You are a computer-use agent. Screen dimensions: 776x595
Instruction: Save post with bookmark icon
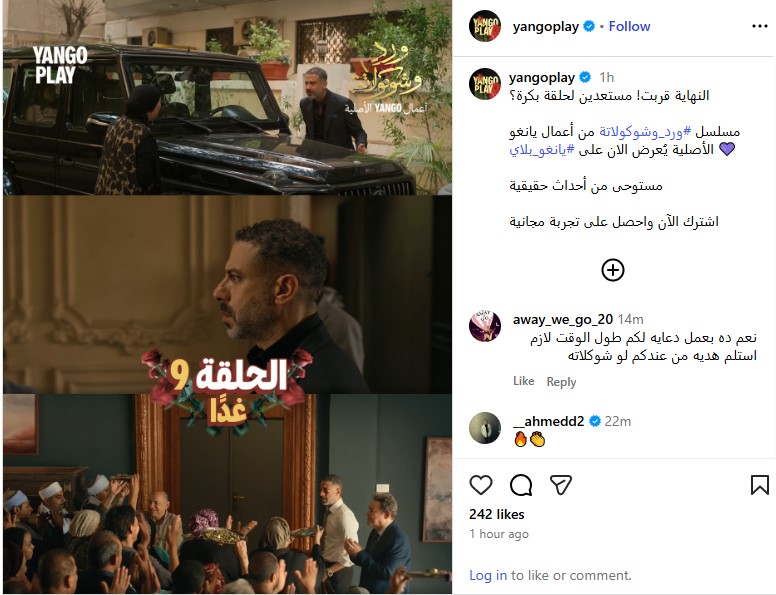coord(759,485)
